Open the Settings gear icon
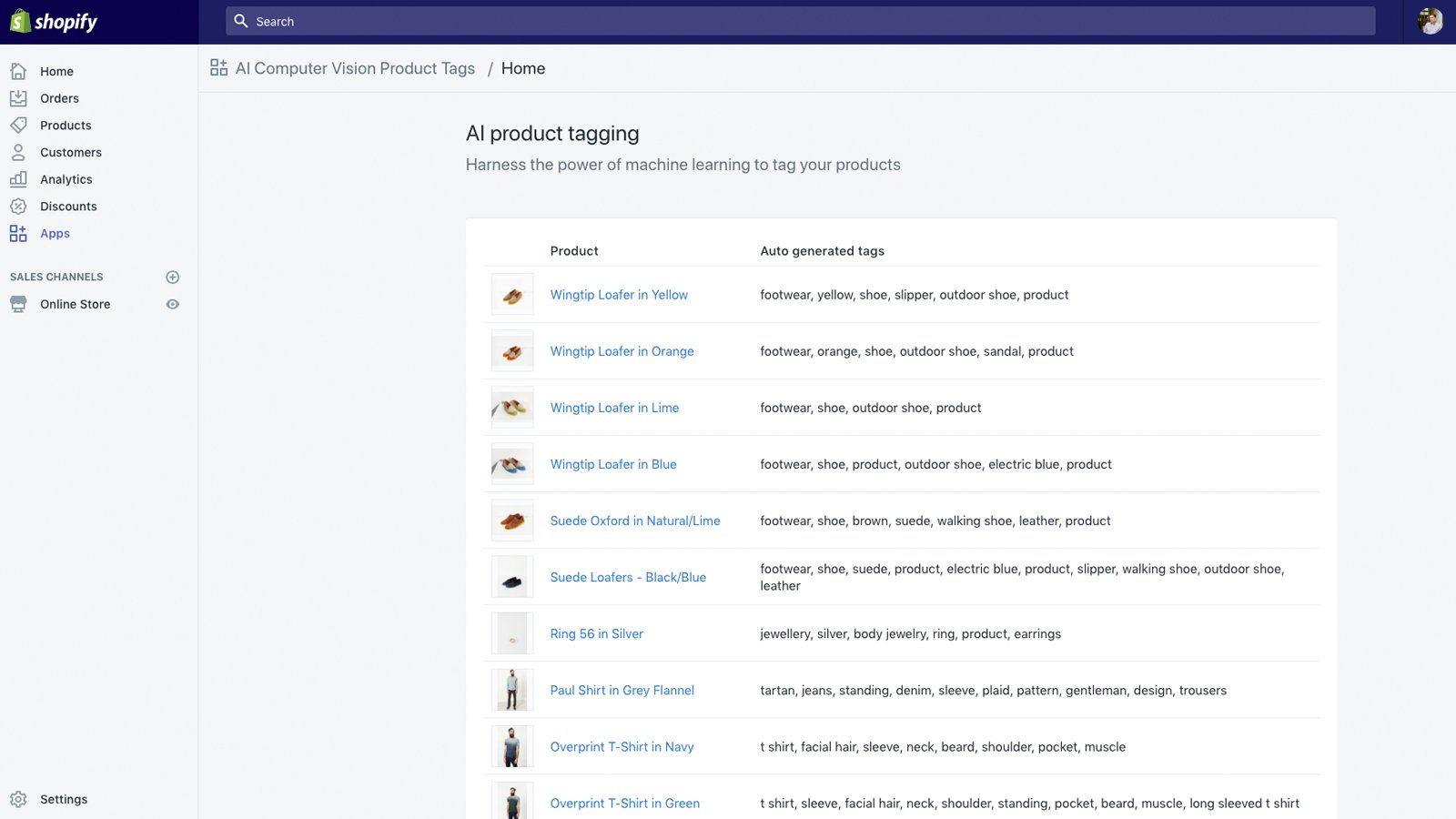Screen dimensions: 1456x819 [18, 799]
